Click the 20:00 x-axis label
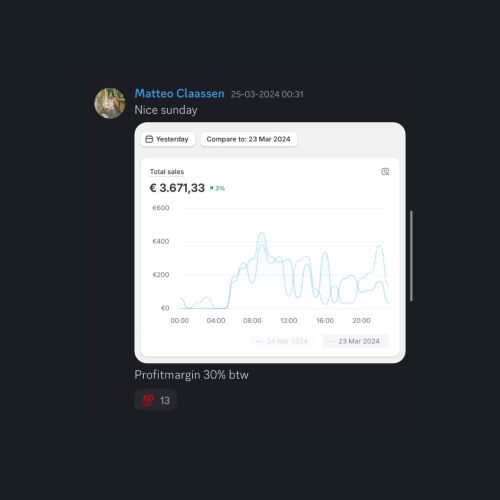Screen dimensions: 500x500 coord(361,320)
